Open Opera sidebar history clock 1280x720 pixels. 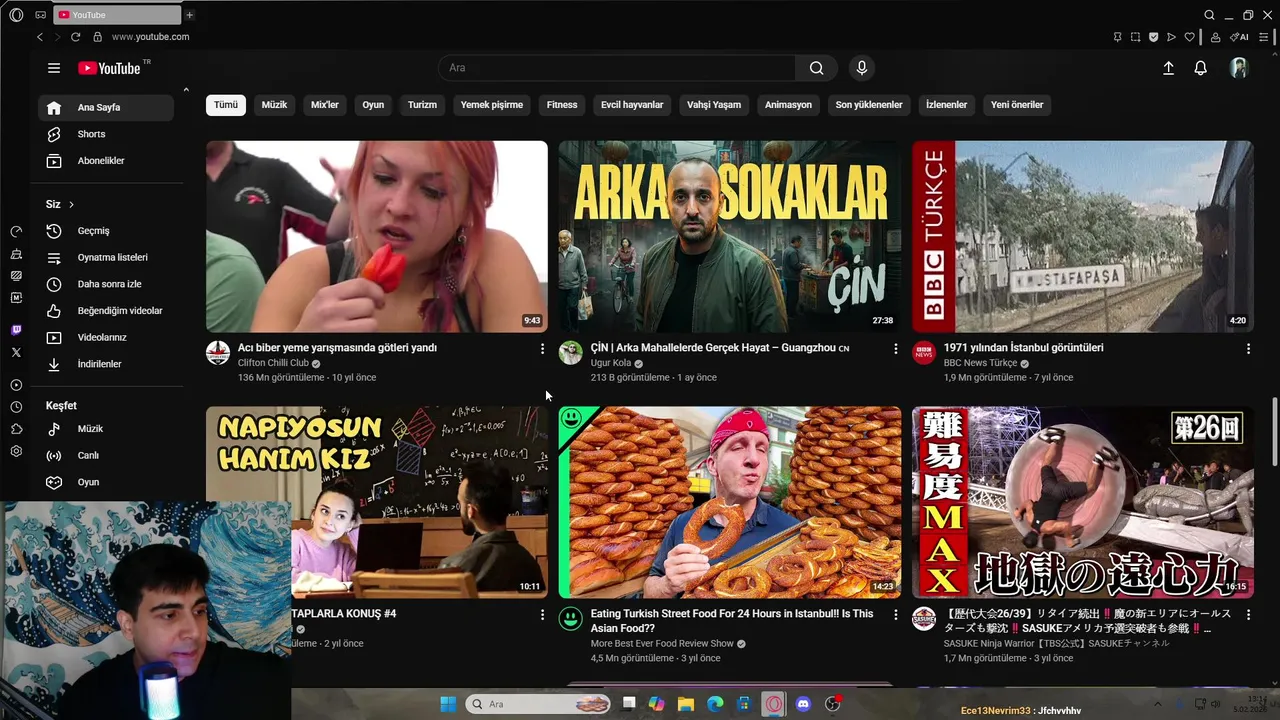(x=16, y=407)
